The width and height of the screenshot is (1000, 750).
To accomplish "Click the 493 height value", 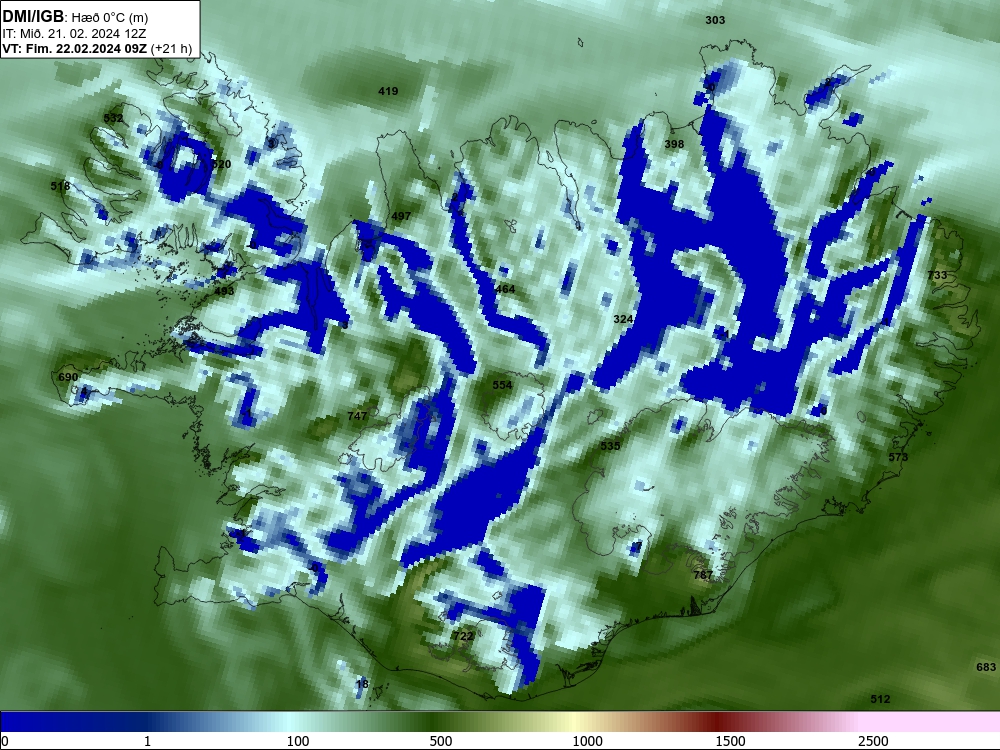I will 224,291.
